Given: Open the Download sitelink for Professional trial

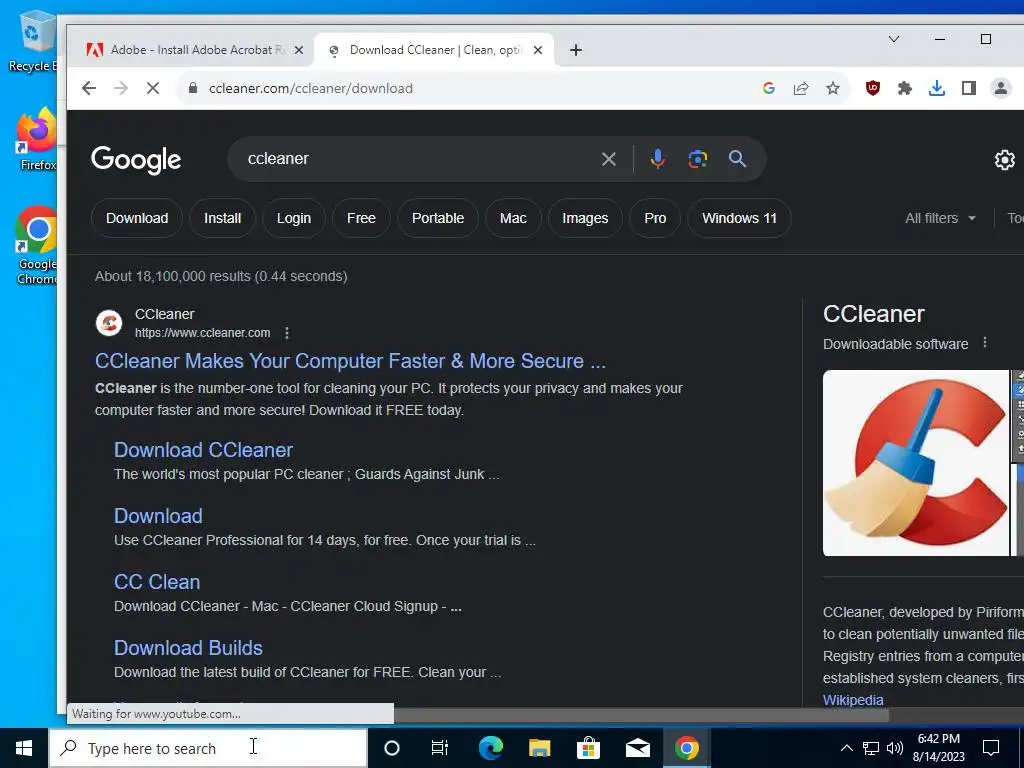Looking at the screenshot, I should (158, 516).
